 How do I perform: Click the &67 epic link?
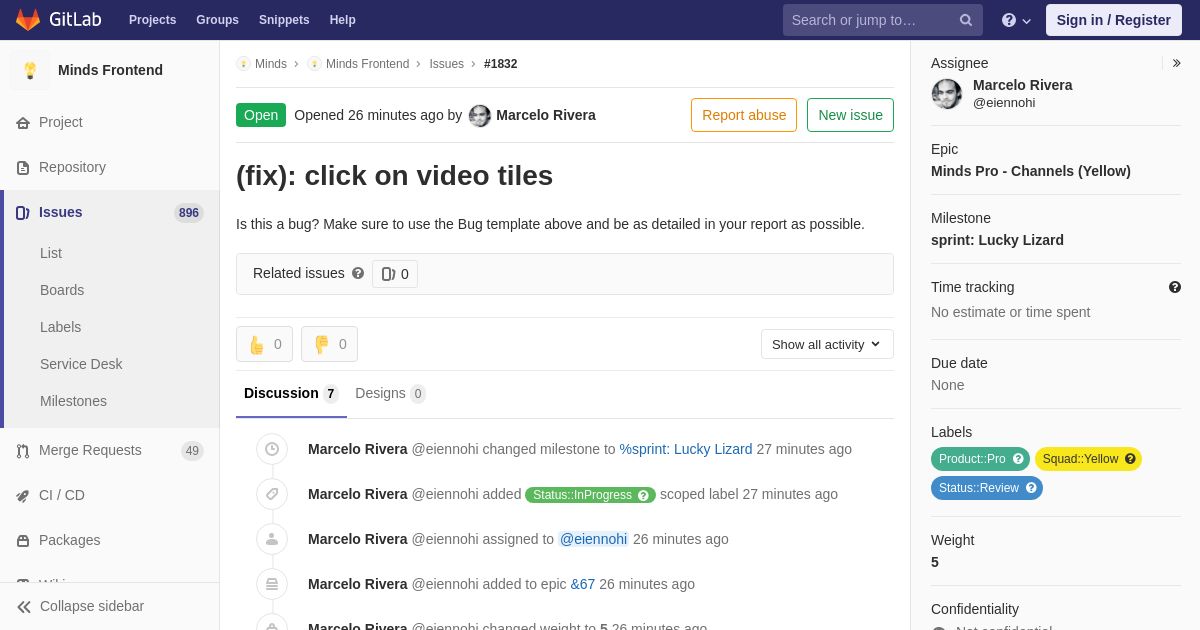click(583, 584)
